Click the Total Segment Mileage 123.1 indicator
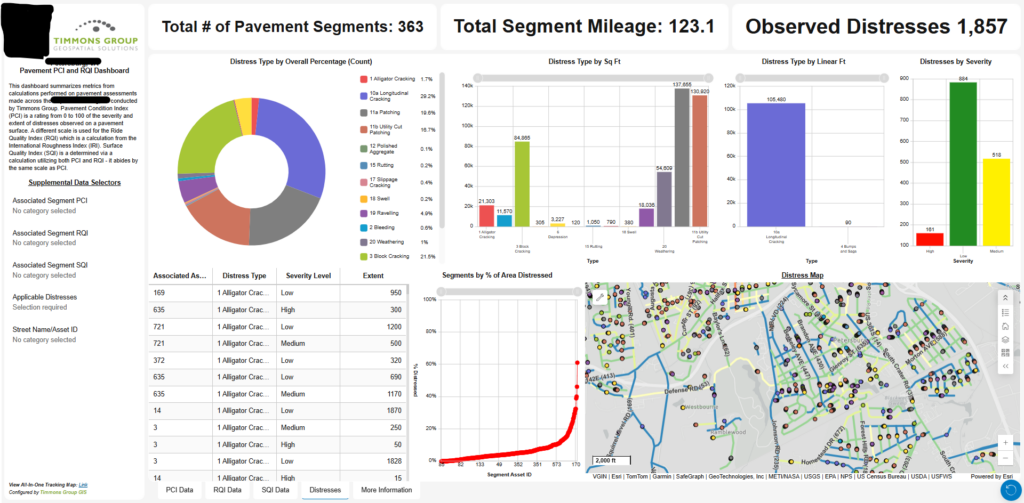1024x503 pixels. 584,27
